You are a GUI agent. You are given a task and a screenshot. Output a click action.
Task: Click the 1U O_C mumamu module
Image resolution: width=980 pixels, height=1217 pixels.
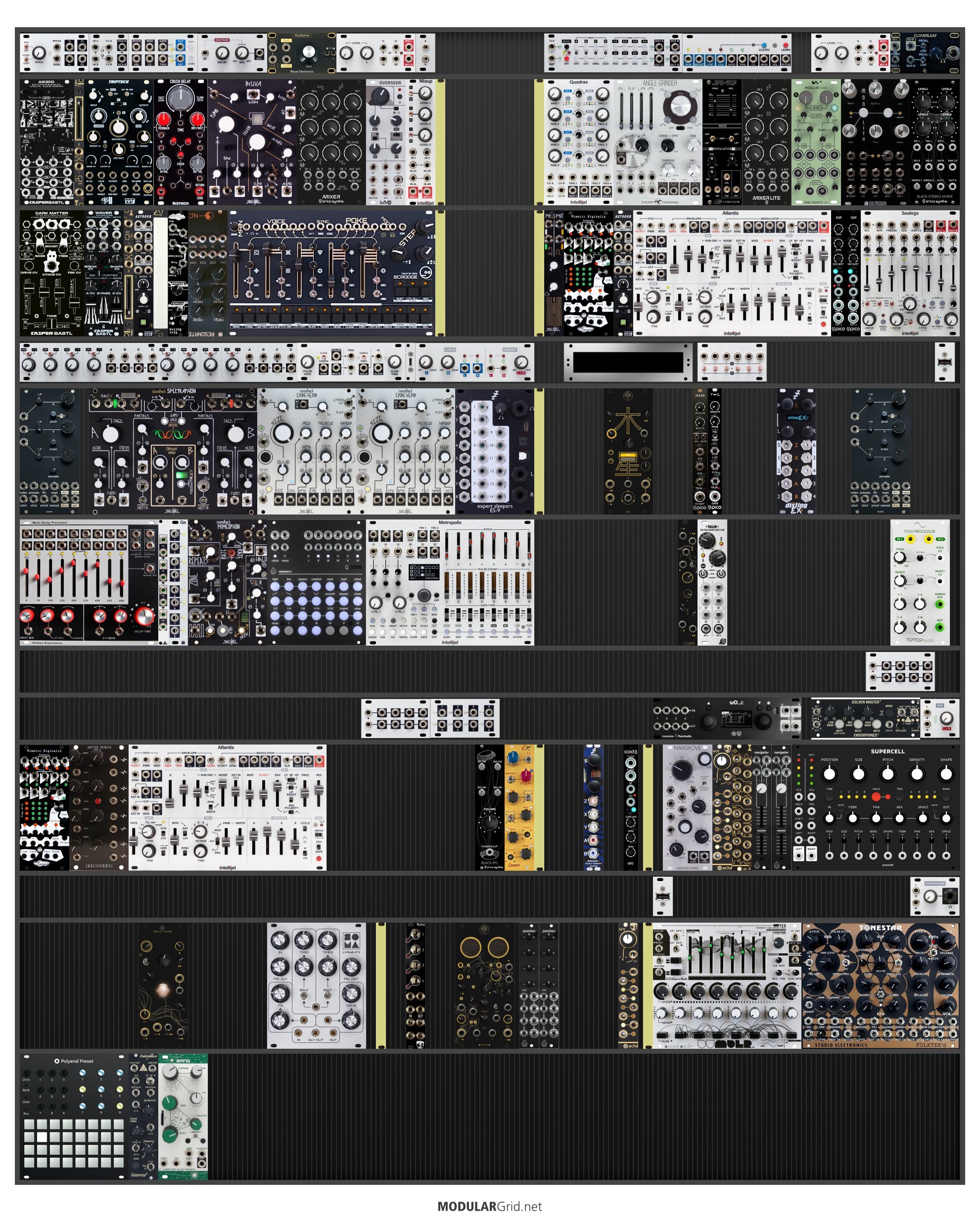pyautogui.click(x=727, y=718)
